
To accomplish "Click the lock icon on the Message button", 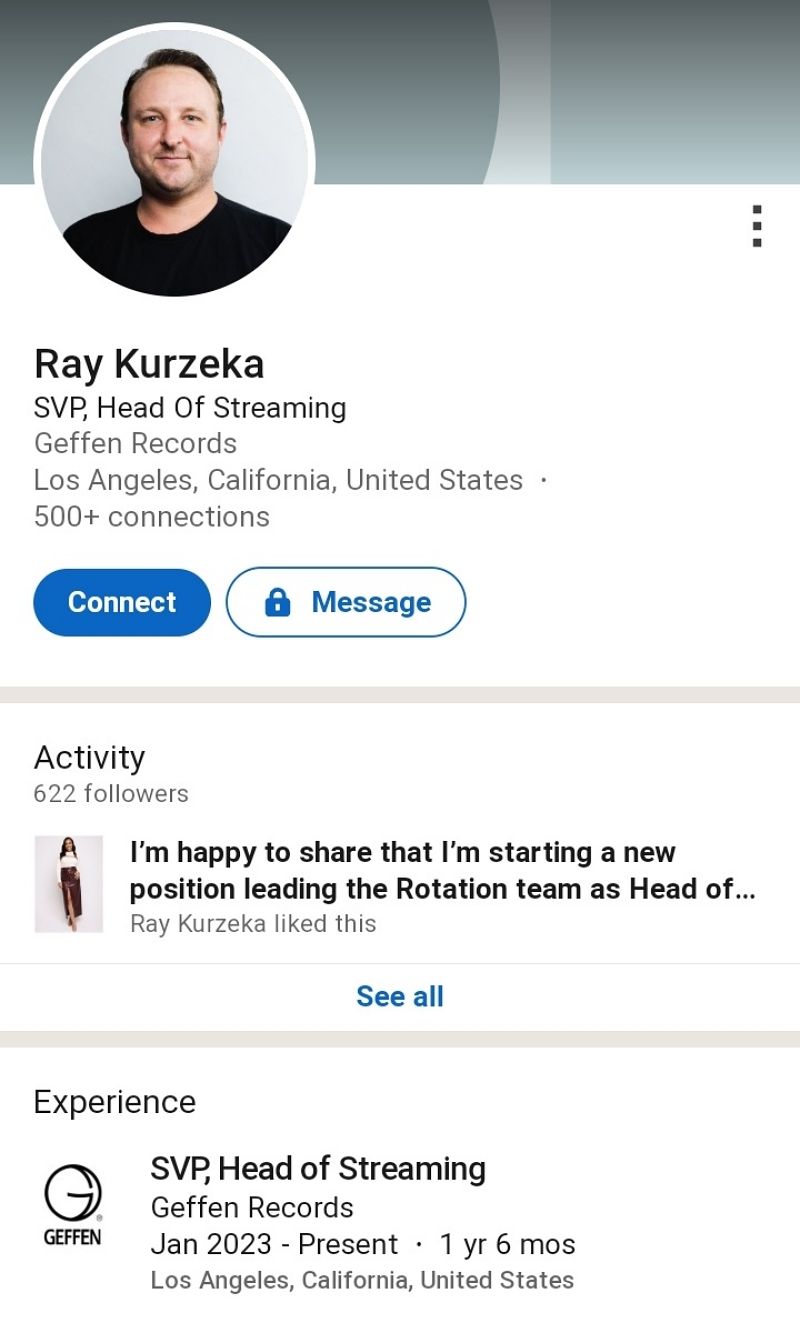I will pos(277,602).
